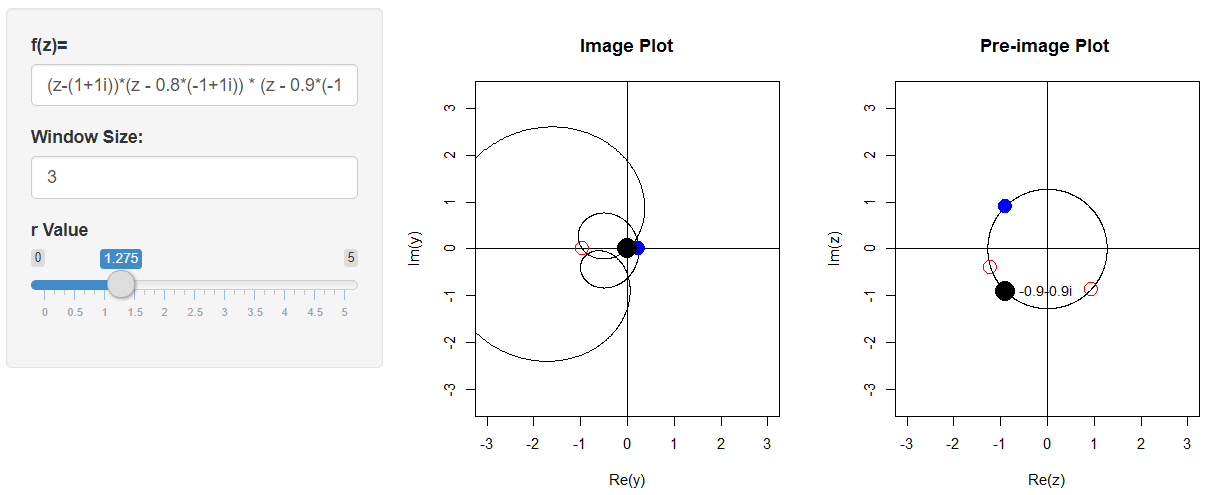1212x495 pixels.
Task: Click the blue dot in Image Plot
Action: [638, 248]
